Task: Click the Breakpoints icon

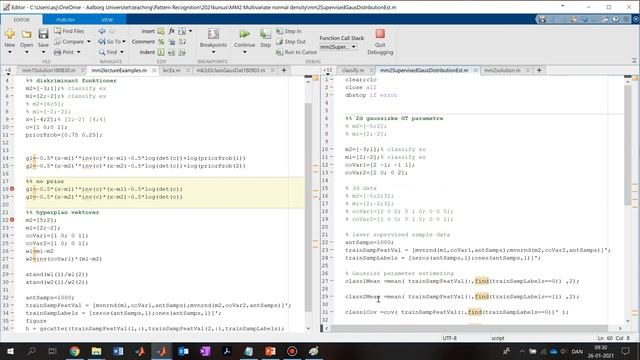Action: (213, 34)
